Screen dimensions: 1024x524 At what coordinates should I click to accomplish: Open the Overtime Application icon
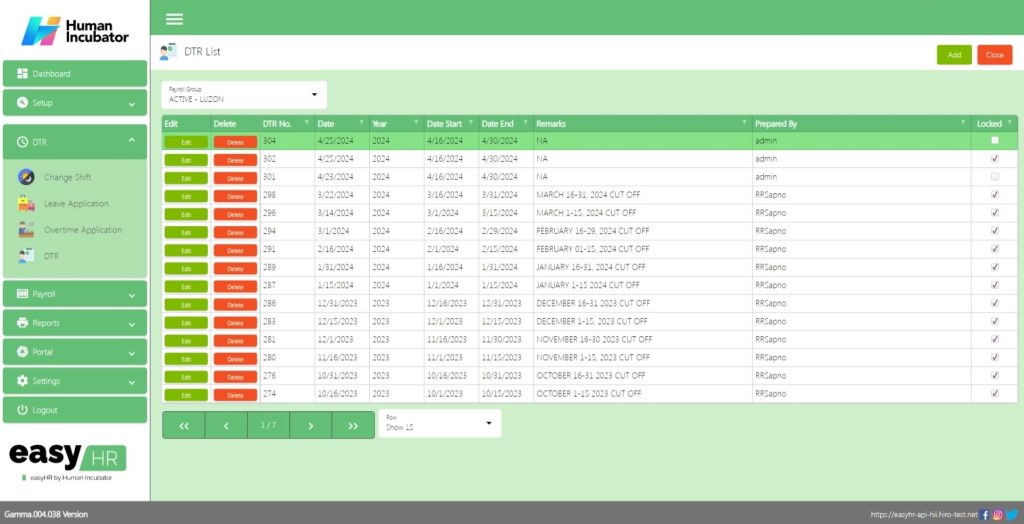click(x=27, y=230)
